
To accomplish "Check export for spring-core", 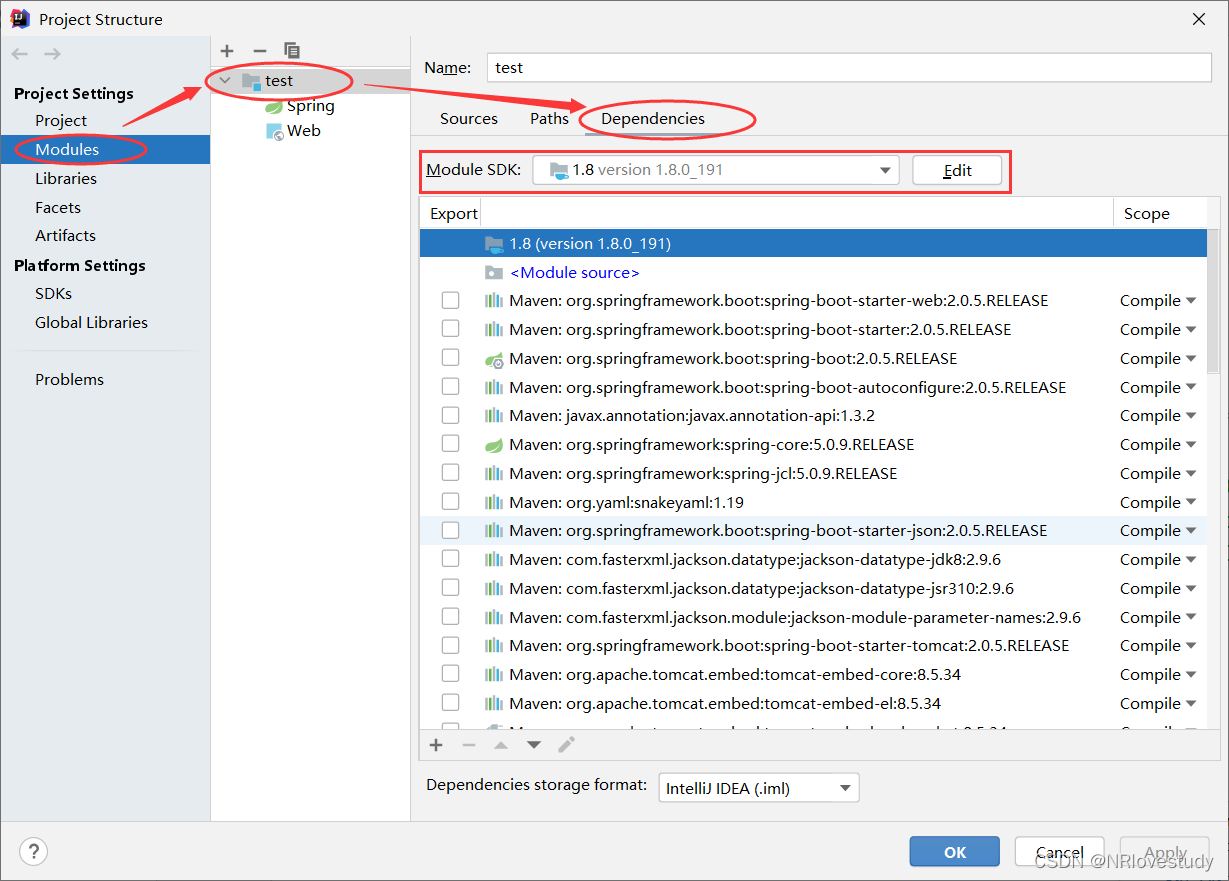I will (450, 444).
